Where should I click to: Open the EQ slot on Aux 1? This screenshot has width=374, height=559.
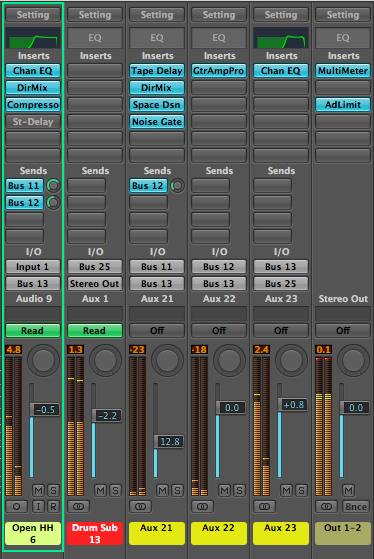pyautogui.click(x=95, y=38)
